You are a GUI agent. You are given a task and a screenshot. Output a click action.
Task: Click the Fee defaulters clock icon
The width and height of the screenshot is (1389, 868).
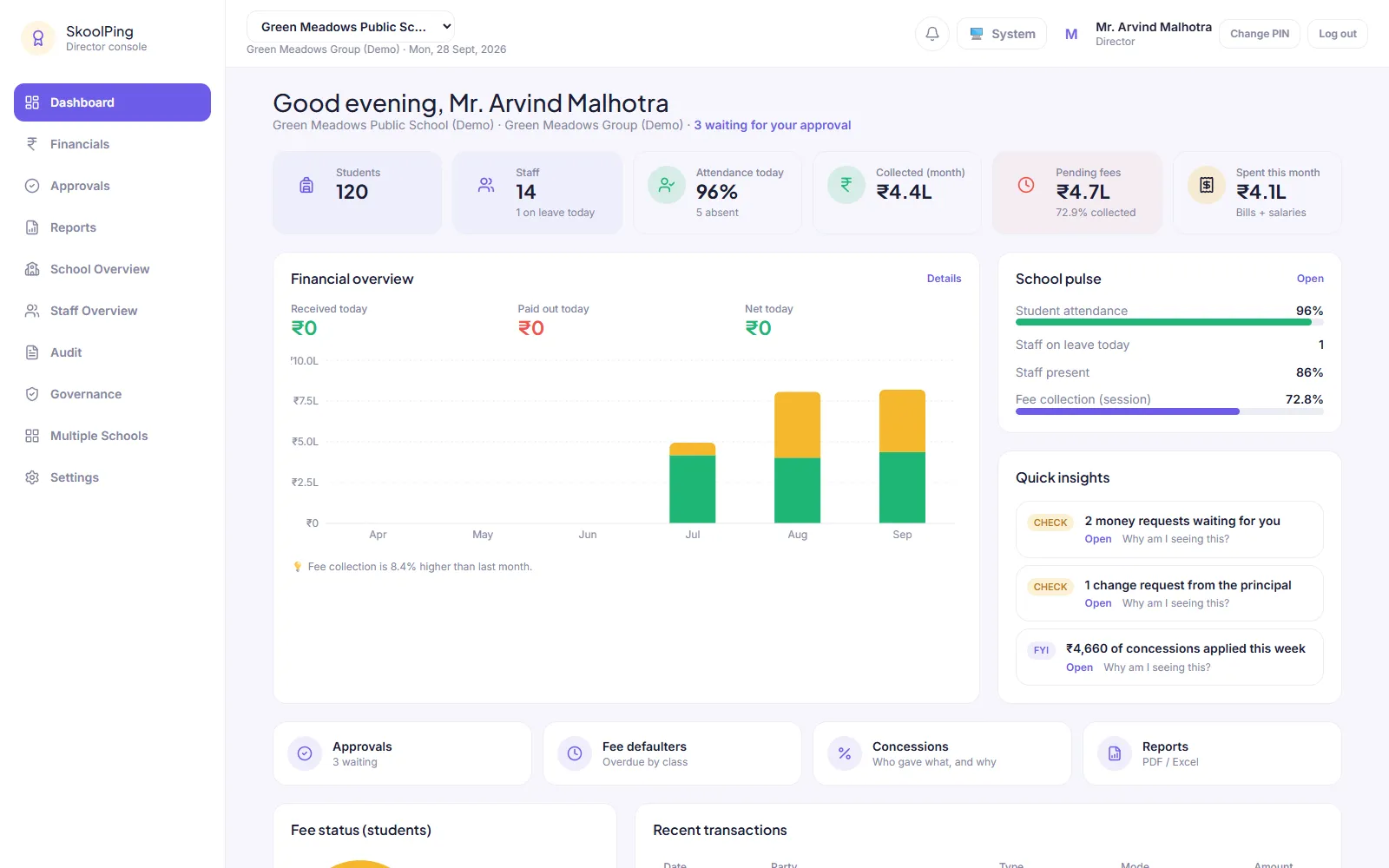click(x=575, y=753)
